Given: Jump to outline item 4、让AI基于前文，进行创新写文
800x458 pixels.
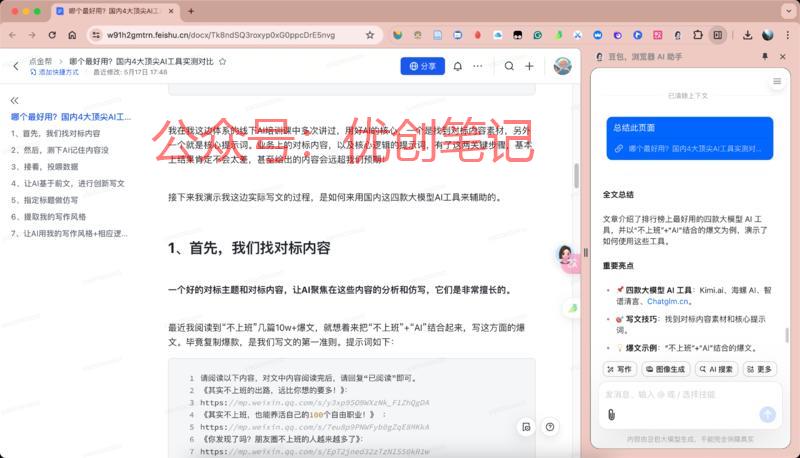Looking at the screenshot, I should coord(68,183).
